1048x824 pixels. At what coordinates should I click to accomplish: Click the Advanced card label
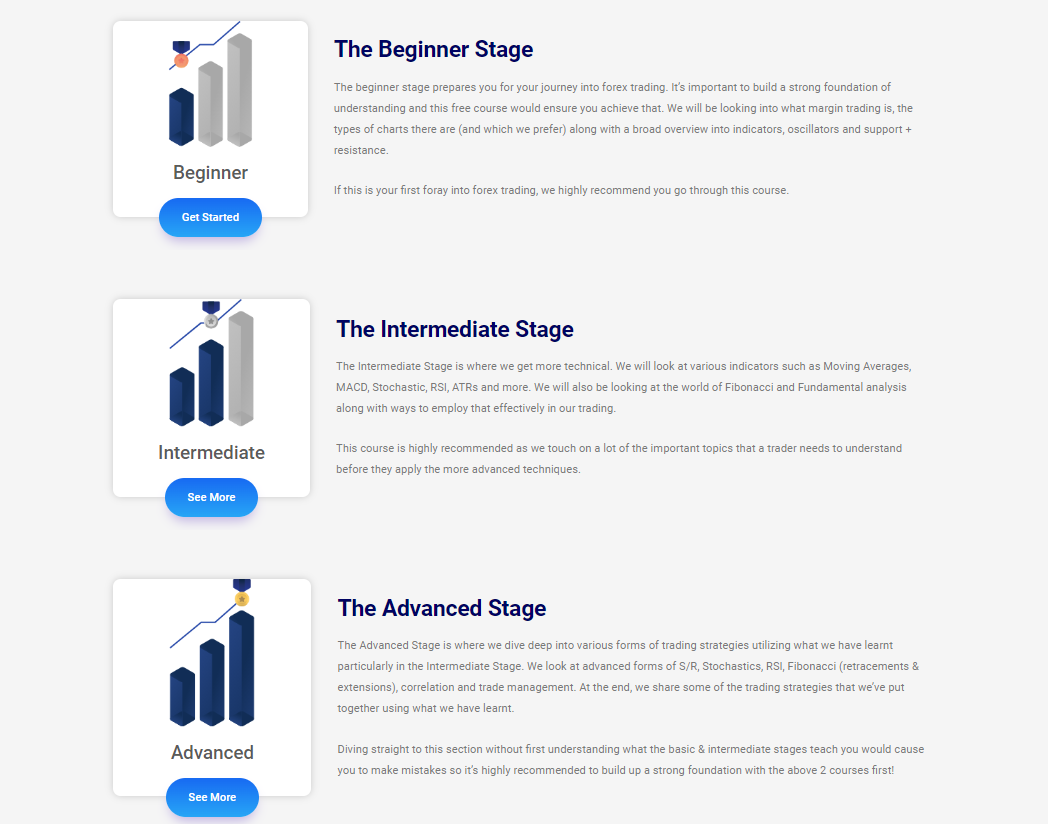[212, 752]
